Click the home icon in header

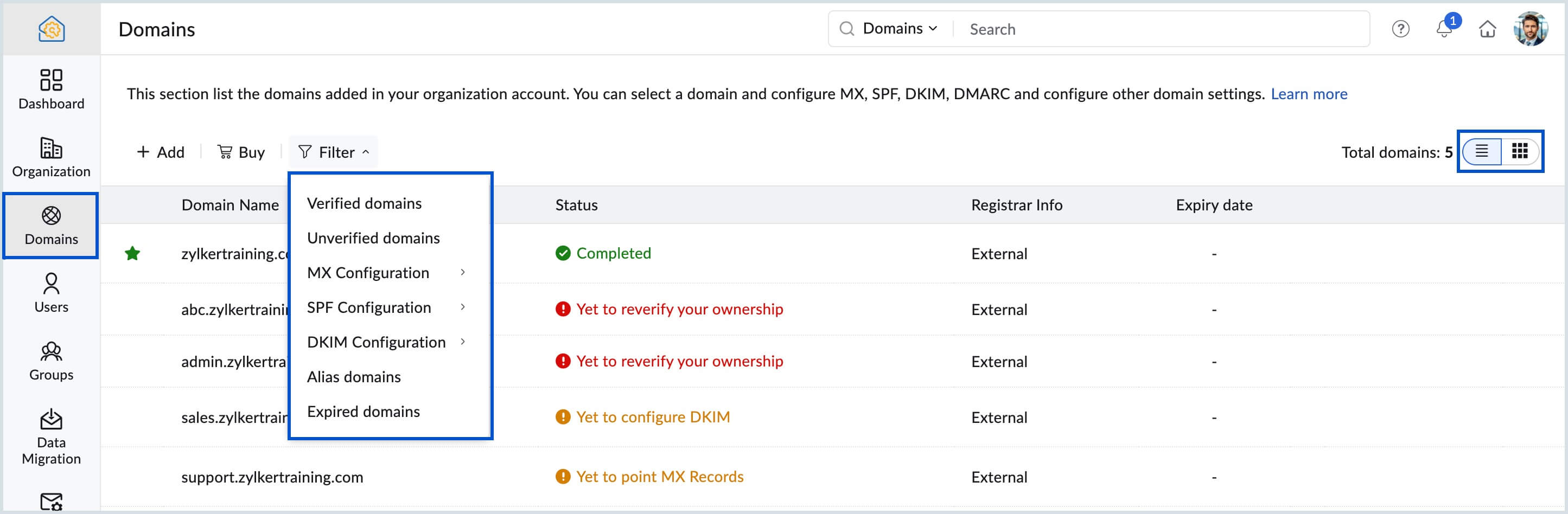point(1487,29)
